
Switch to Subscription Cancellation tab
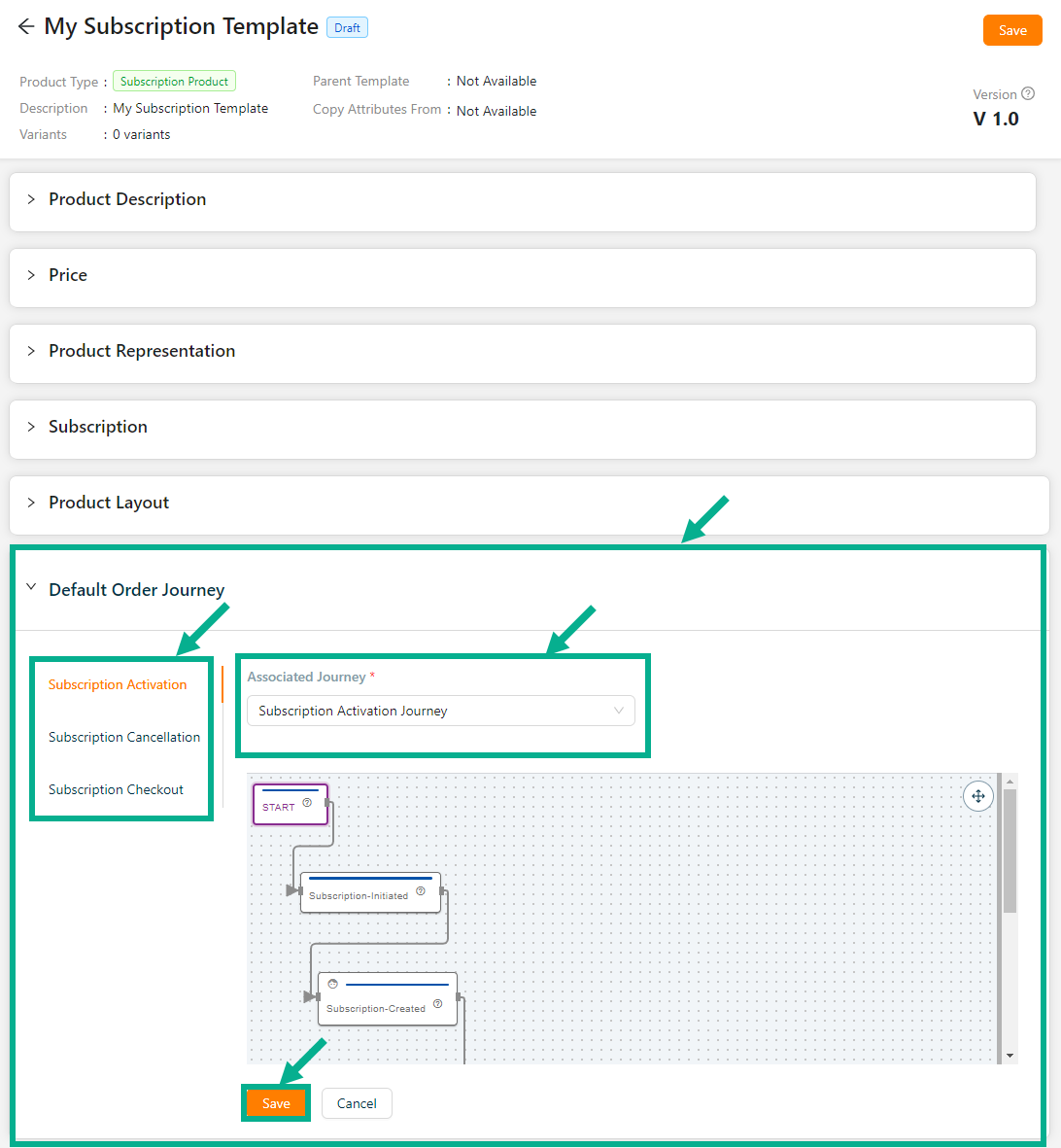pyautogui.click(x=124, y=737)
